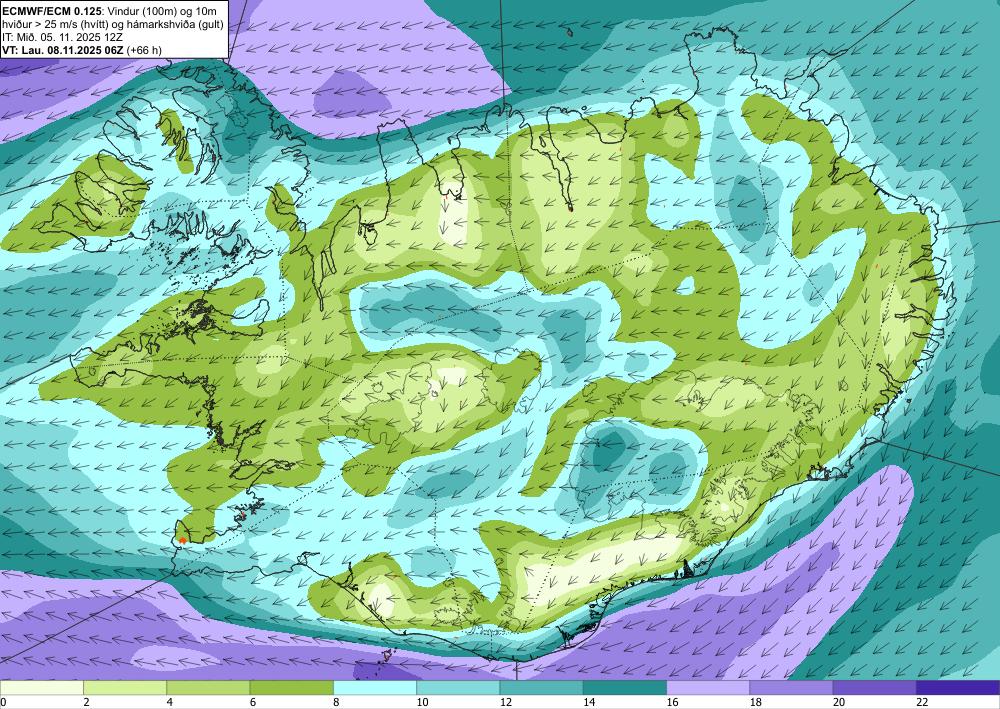Click the medium teal 12–14 m/s legend swatch

[x=541, y=688]
